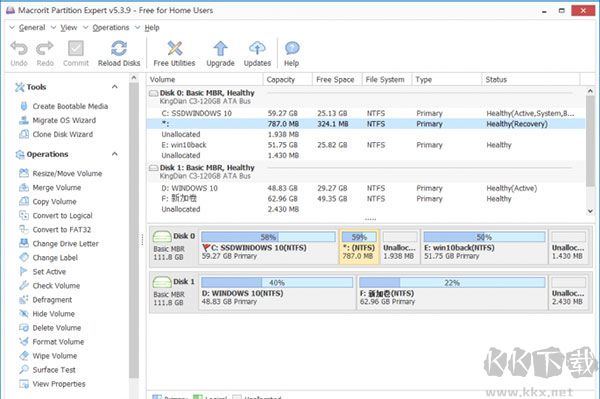Launch Clone Disk Wizard
600x399 pixels.
[x=56, y=134]
